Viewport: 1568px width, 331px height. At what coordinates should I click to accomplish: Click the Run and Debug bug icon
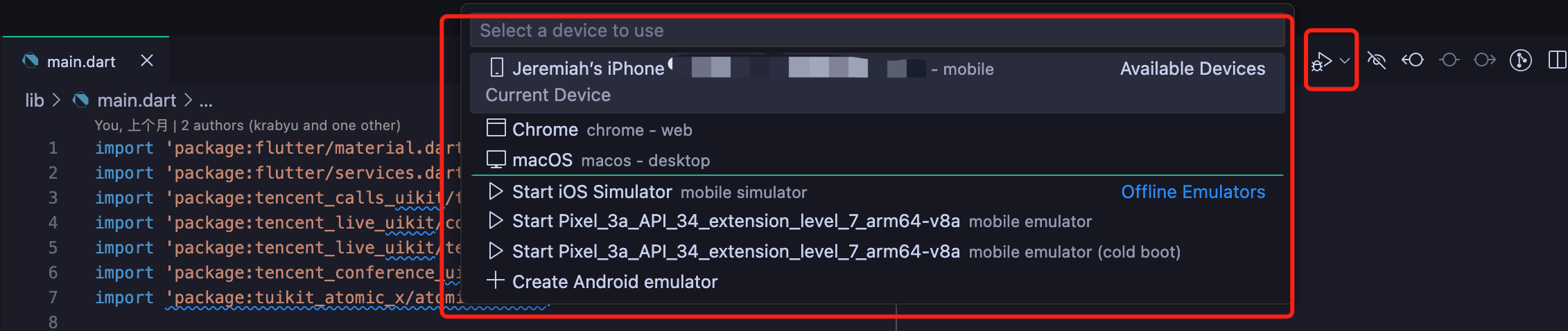pos(1321,62)
